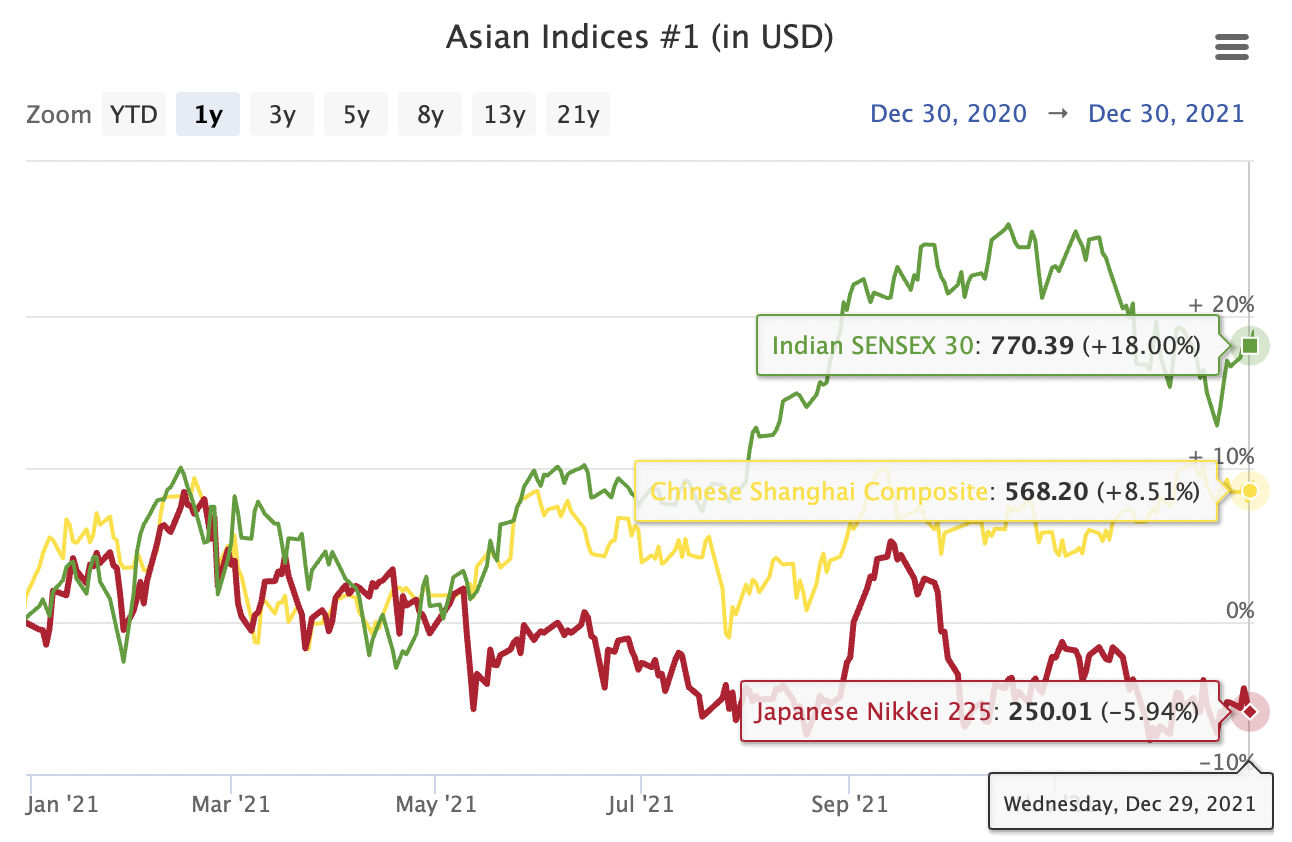Edit the Dec 30, 2021 end date
The image size is (1292, 842).
point(1166,113)
